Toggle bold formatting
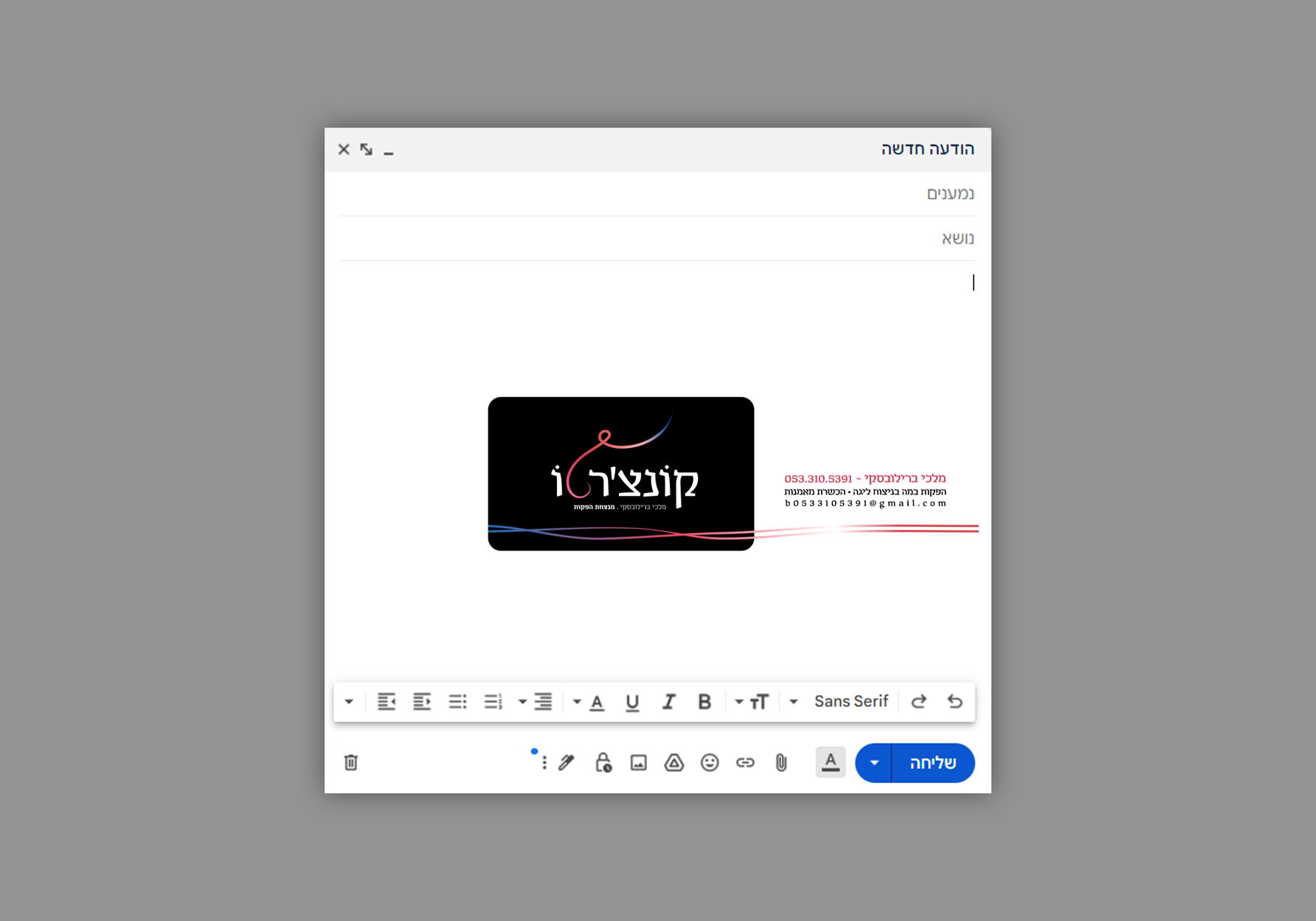1316x921 pixels. pyautogui.click(x=704, y=702)
